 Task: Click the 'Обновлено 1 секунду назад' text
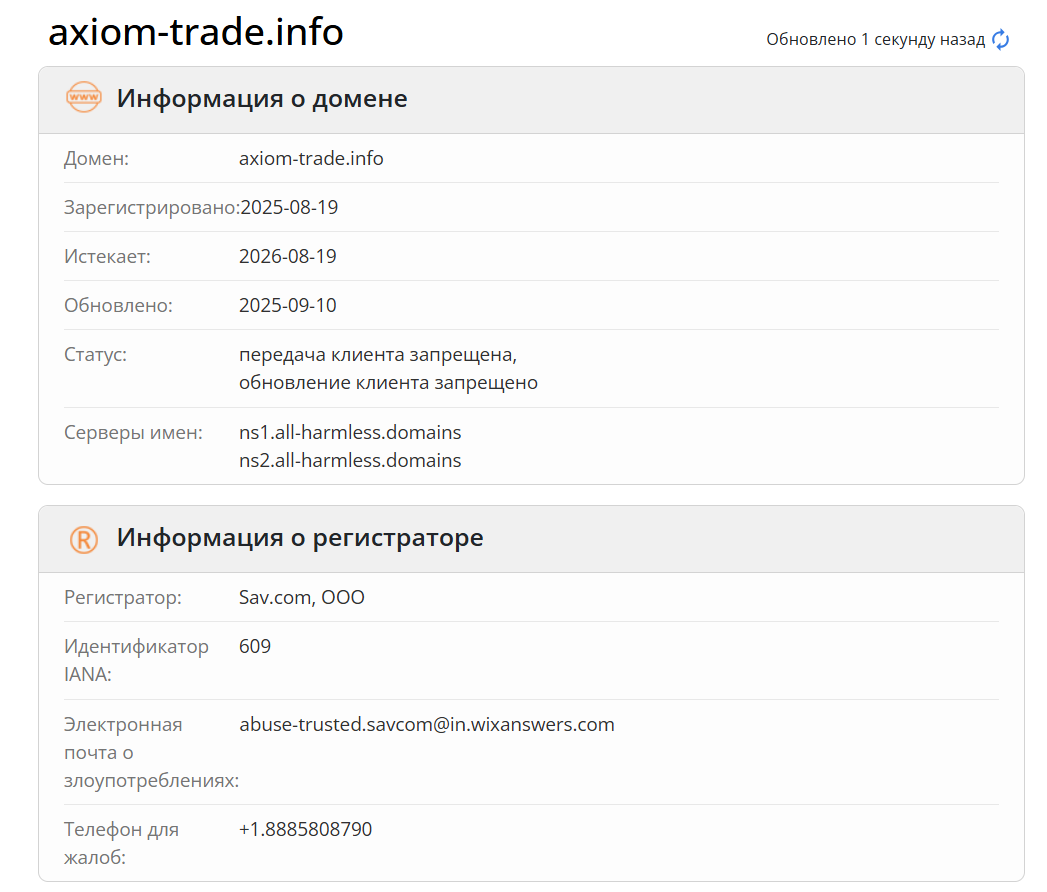point(875,40)
